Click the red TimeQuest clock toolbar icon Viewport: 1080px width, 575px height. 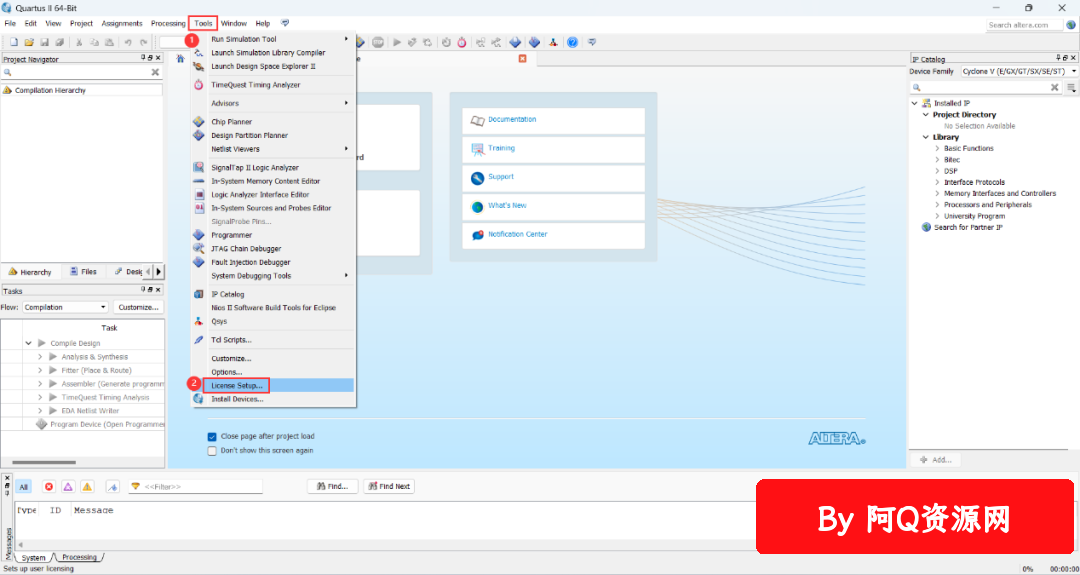point(461,42)
